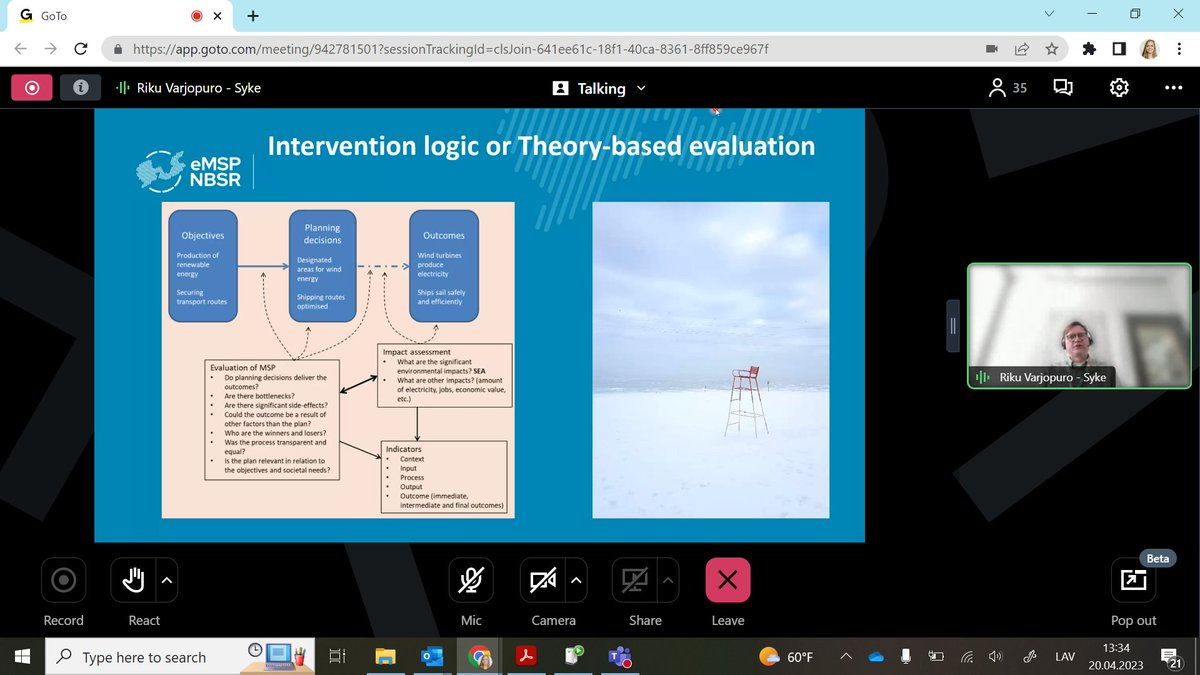The height and width of the screenshot is (675, 1200).
Task: Open the notification center with 21
Action: click(1170, 657)
